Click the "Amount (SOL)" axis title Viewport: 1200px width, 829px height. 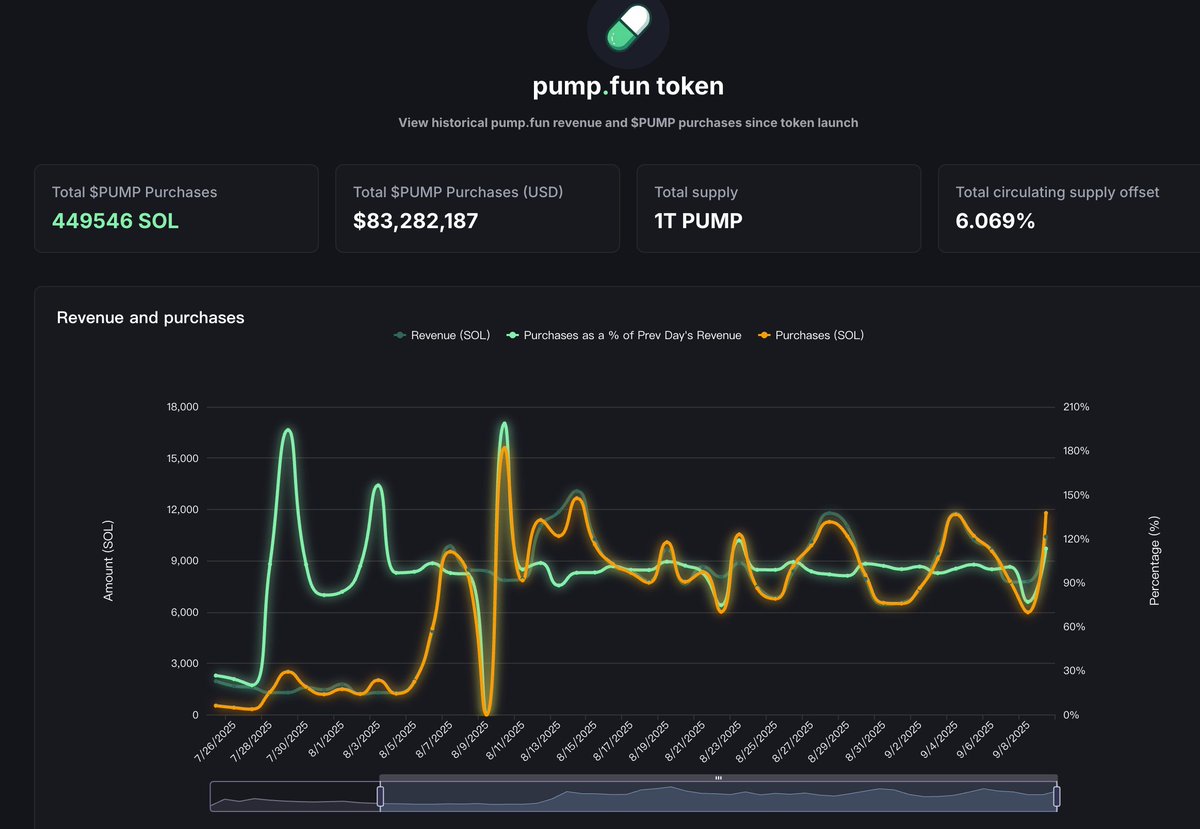pos(108,561)
